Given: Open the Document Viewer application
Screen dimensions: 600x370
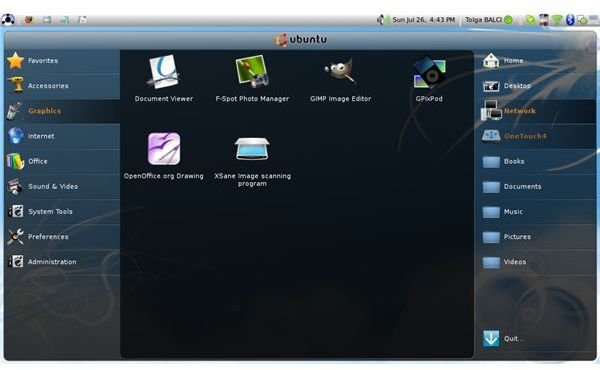Looking at the screenshot, I should click(x=164, y=78).
